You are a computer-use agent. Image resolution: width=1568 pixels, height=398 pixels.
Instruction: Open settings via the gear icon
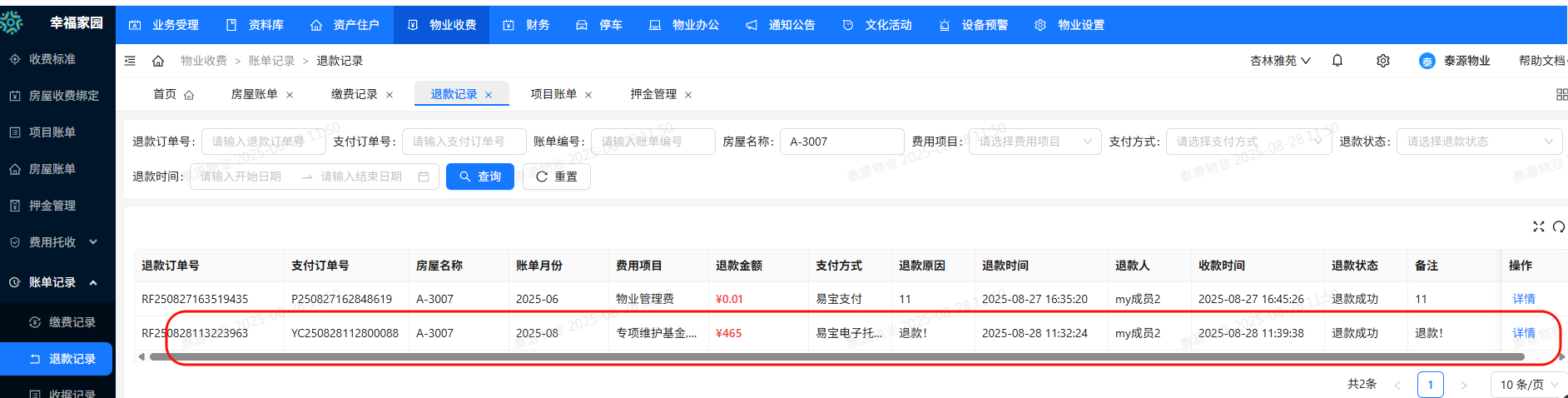[1382, 61]
